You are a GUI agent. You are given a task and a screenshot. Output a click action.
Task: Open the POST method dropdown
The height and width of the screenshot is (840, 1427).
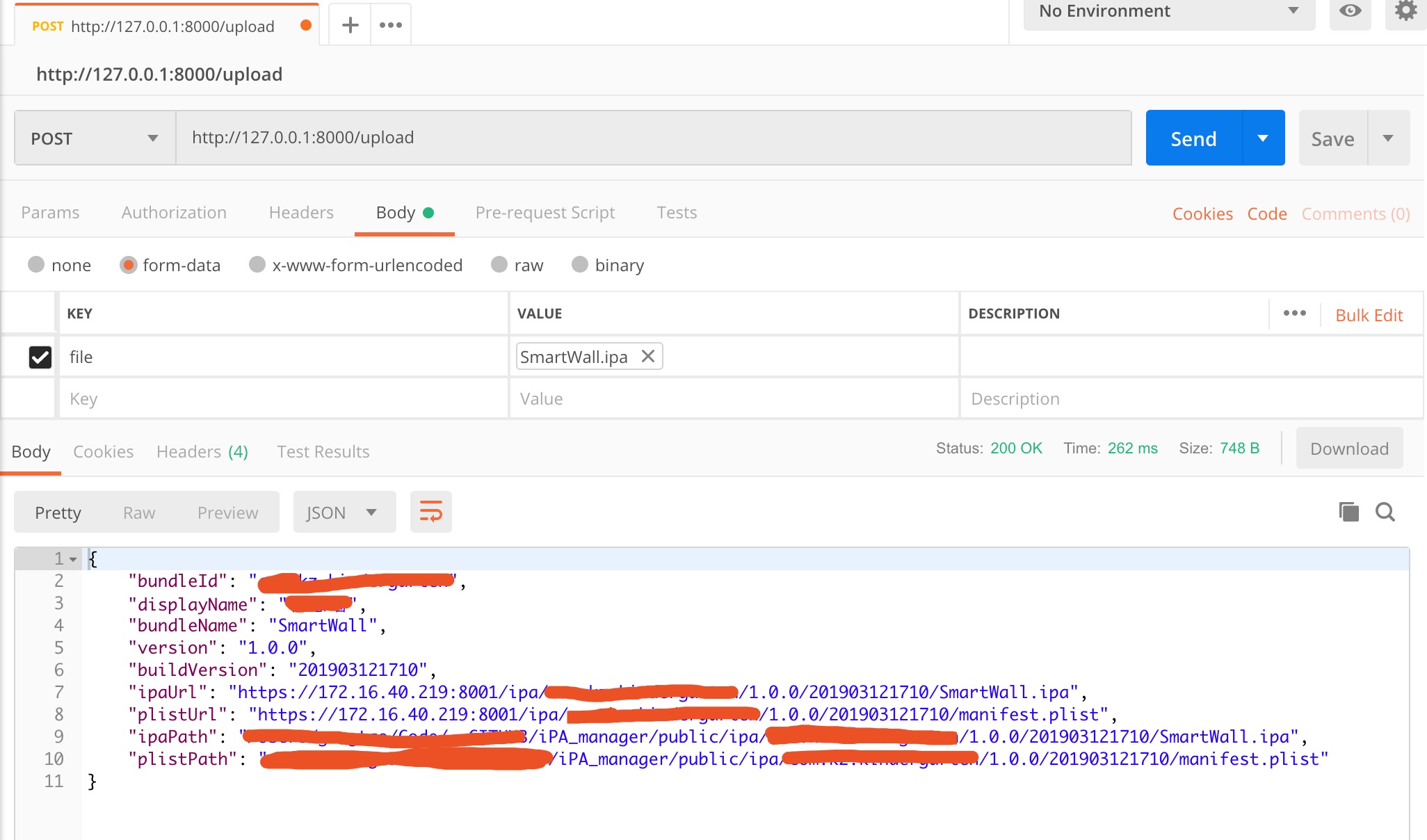pyautogui.click(x=95, y=138)
